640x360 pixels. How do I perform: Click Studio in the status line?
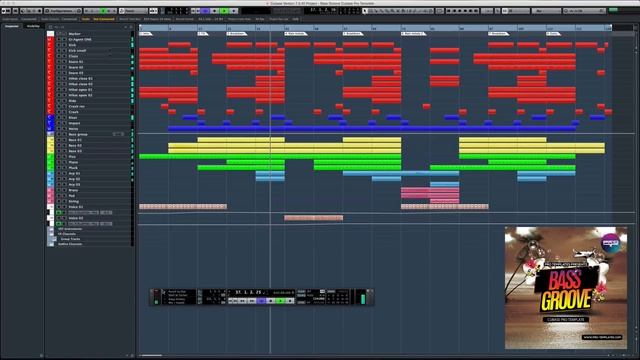coord(86,19)
